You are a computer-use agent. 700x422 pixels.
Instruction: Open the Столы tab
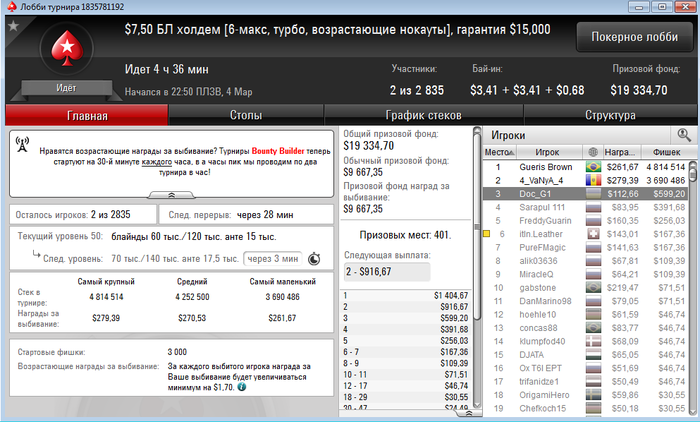click(246, 115)
